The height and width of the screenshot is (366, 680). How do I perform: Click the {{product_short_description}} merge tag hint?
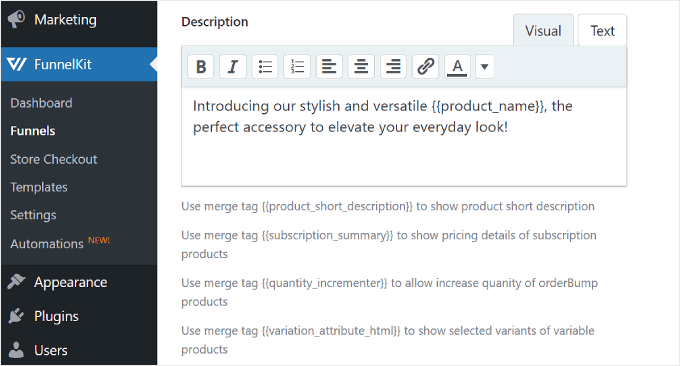pos(388,206)
